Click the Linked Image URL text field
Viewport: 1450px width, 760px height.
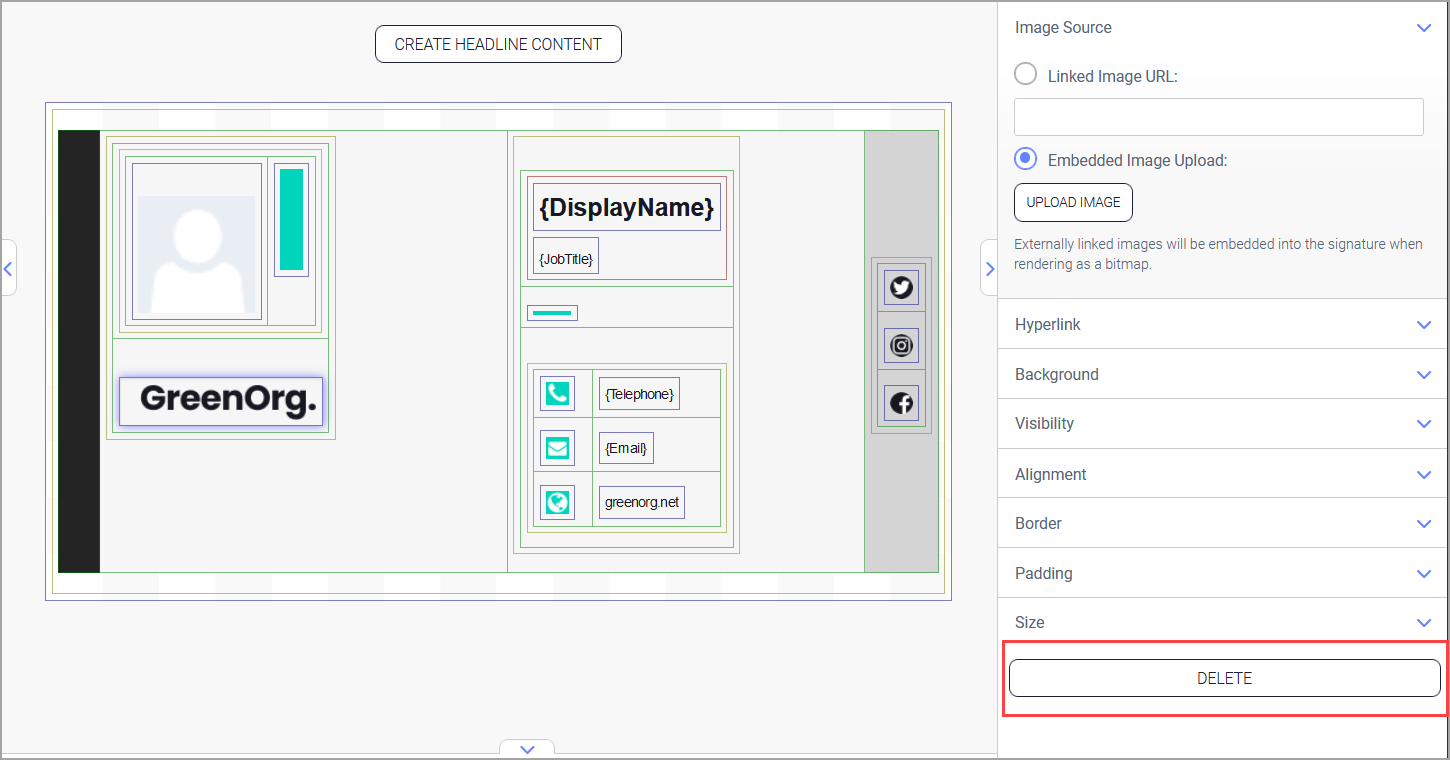coord(1218,117)
